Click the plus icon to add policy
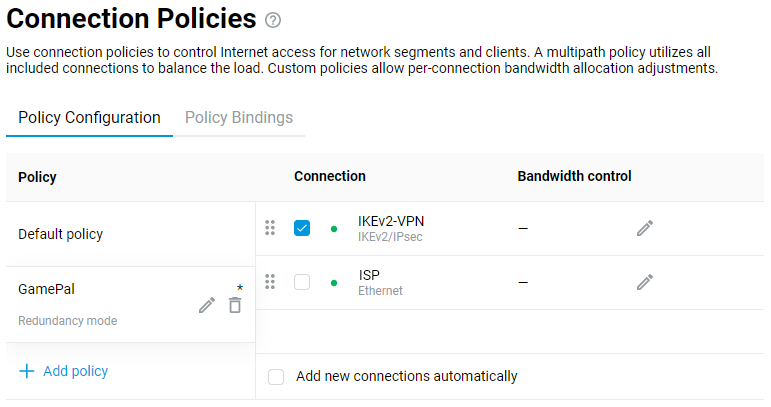This screenshot has height=407, width=771. pyautogui.click(x=27, y=371)
